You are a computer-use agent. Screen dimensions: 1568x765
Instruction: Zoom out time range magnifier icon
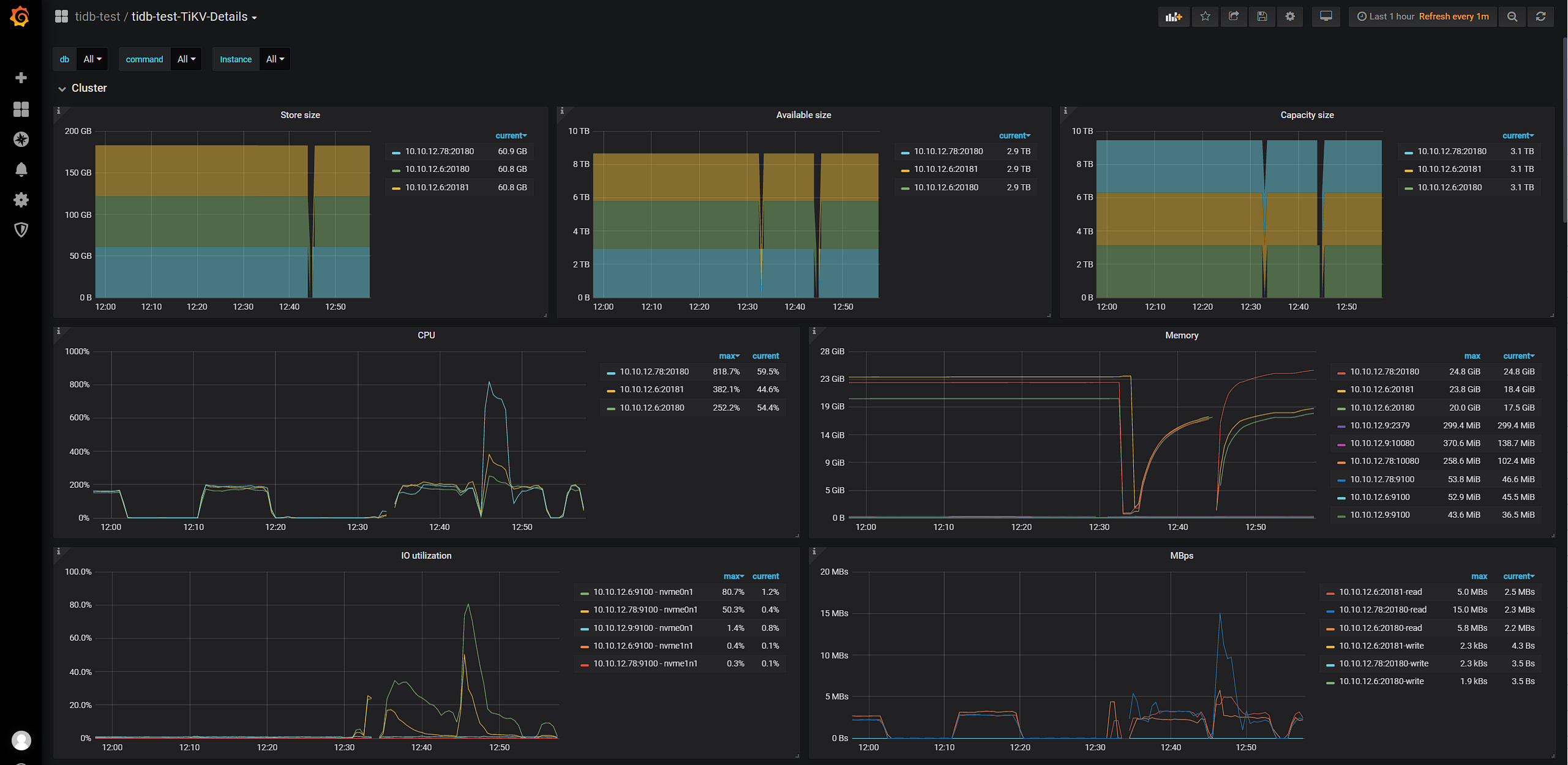(1512, 17)
